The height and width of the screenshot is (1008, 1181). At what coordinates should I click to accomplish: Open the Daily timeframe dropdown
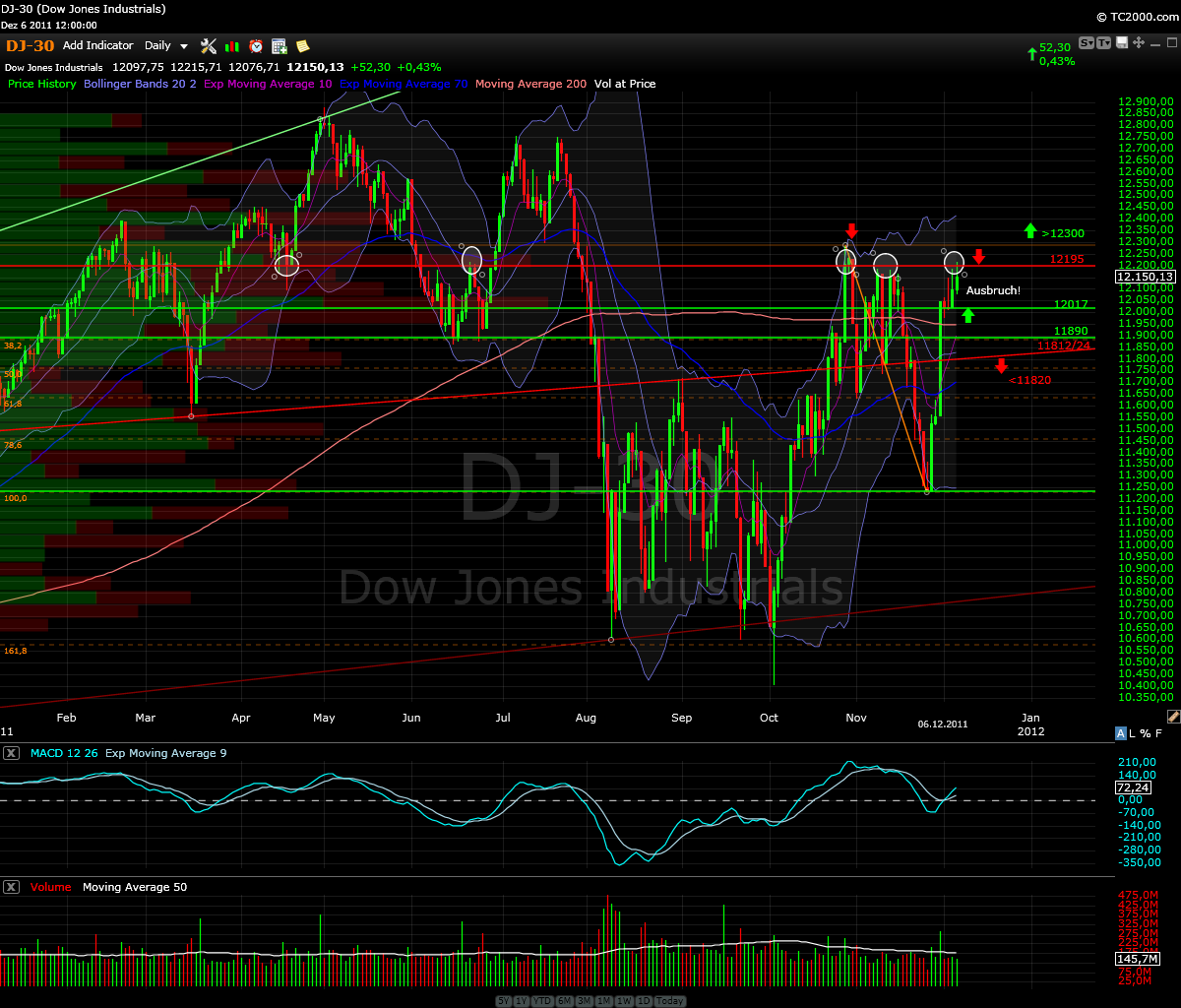[165, 45]
